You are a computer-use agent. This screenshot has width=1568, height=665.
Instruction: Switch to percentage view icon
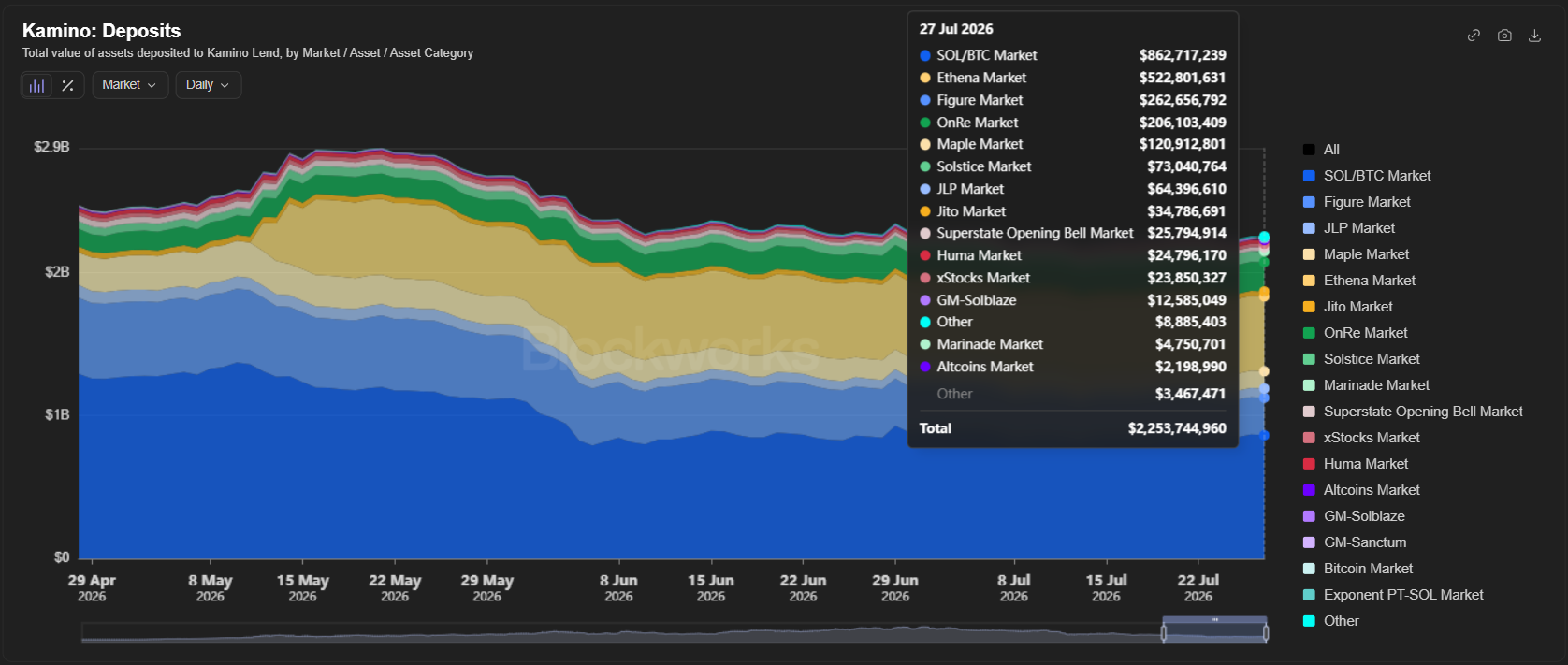coord(67,85)
